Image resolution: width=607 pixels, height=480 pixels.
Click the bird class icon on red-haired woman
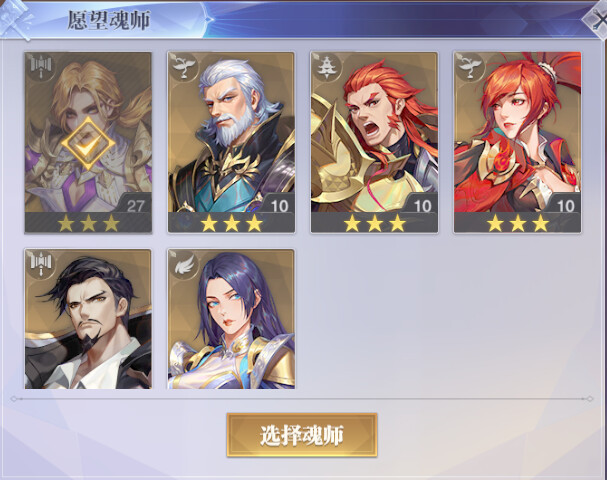tap(470, 67)
